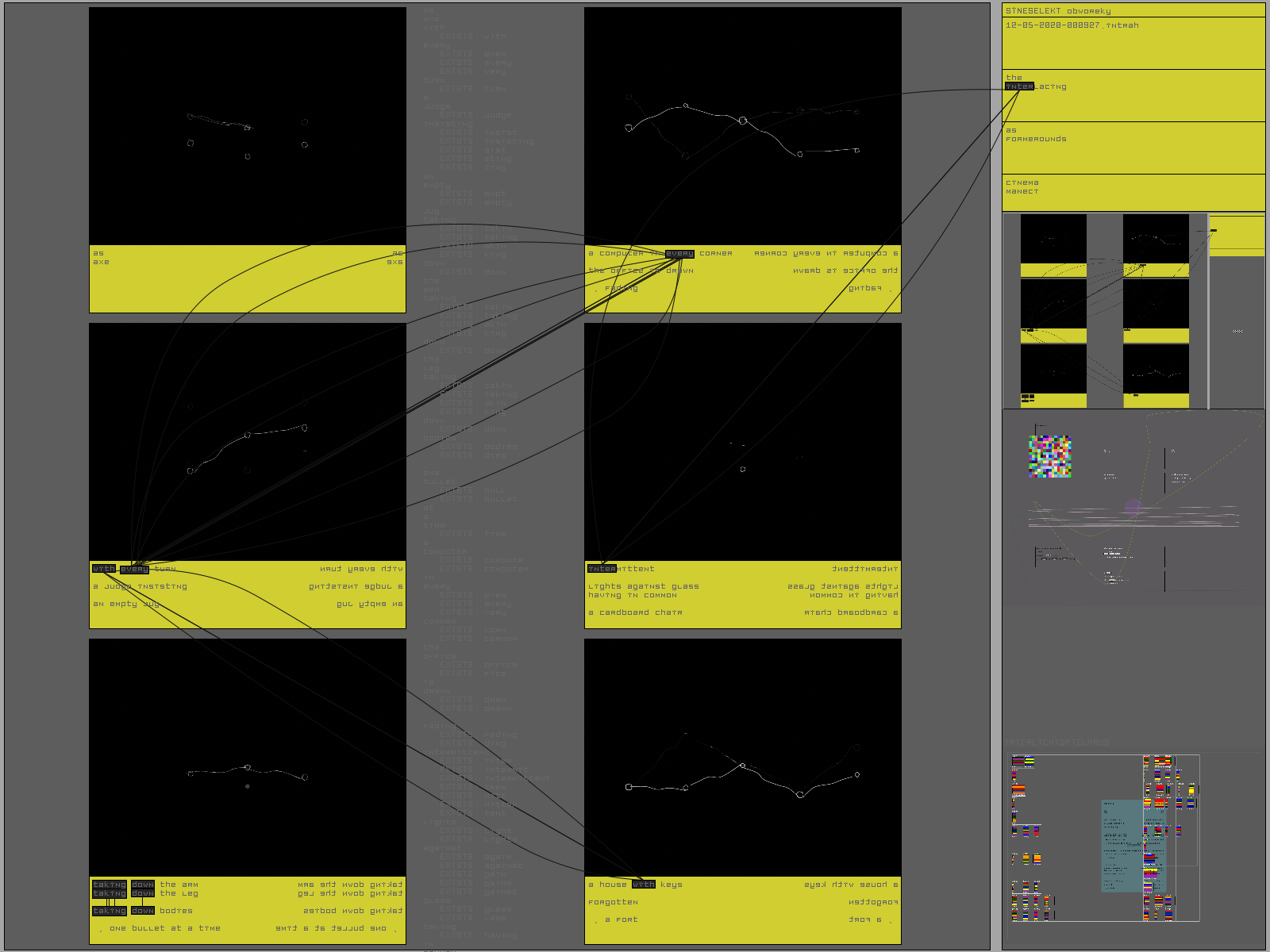The height and width of the screenshot is (952, 1270).
Task: Open the "cinema manect" entry in the side panel
Action: [1022, 187]
